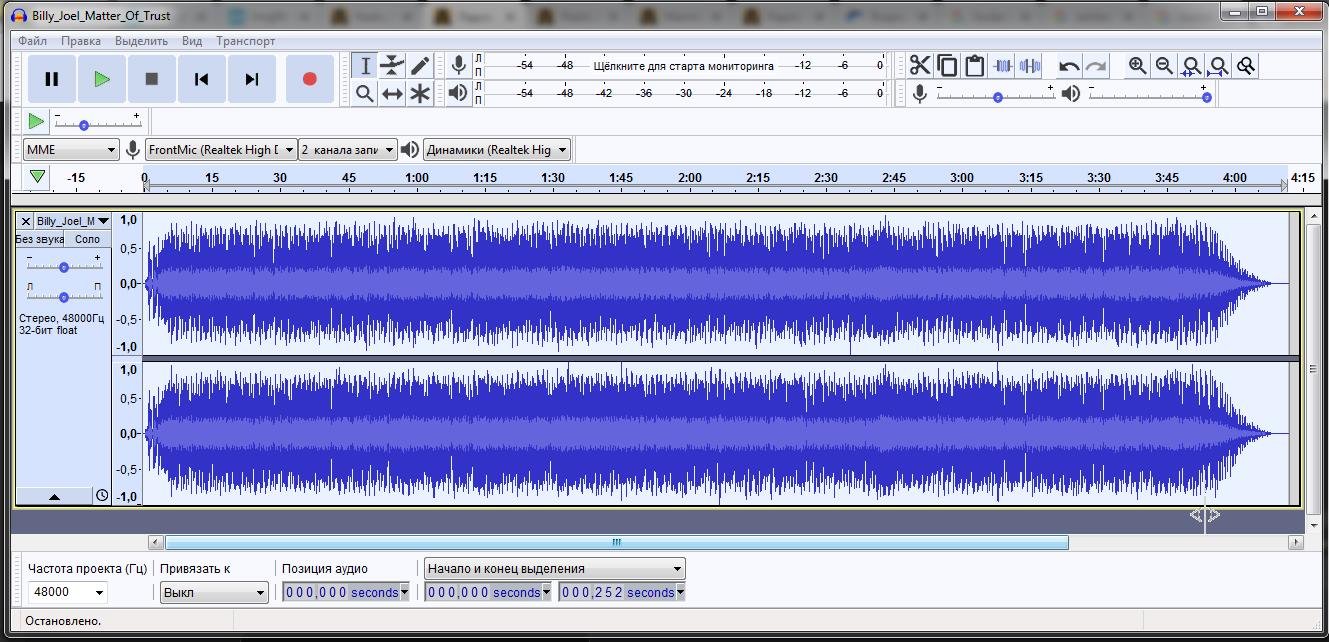Click the meter to start monitoring
This screenshot has height=642, width=1329.
coord(683,66)
